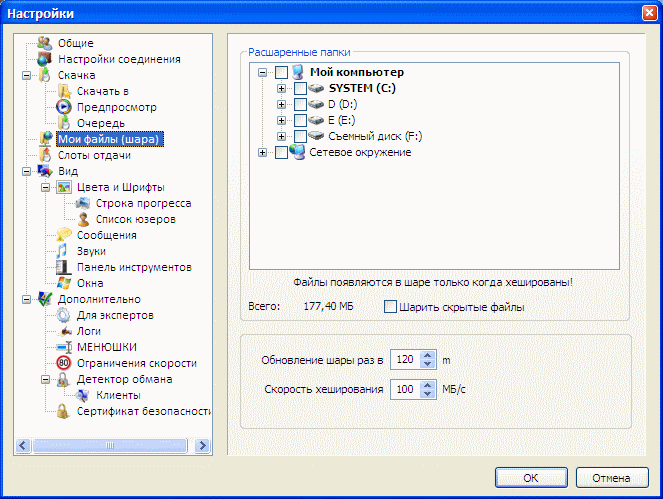663x499 pixels.
Task: Click the Сообщения chat bubble icon
Action: click(63, 235)
